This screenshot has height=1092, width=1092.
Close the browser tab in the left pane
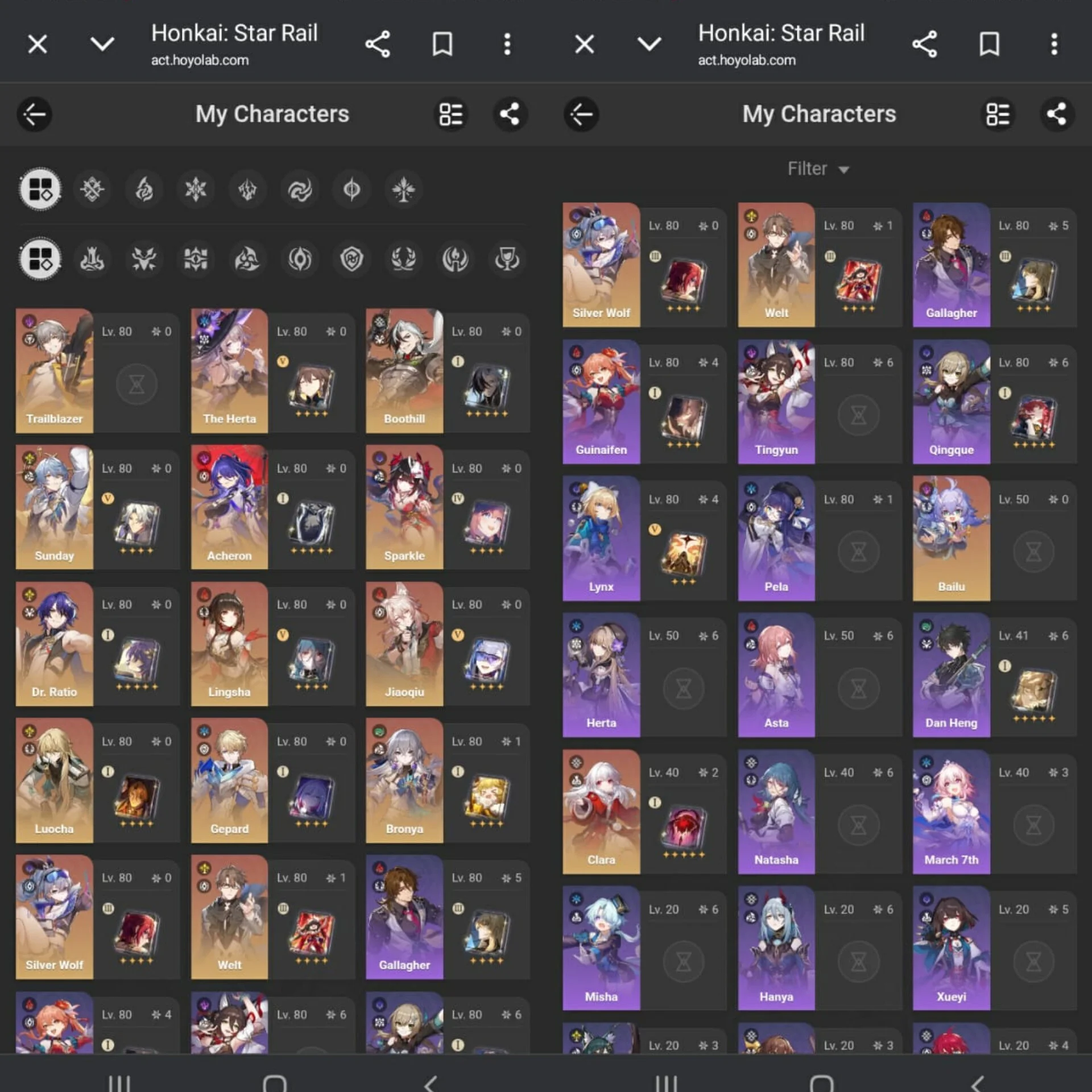[38, 44]
